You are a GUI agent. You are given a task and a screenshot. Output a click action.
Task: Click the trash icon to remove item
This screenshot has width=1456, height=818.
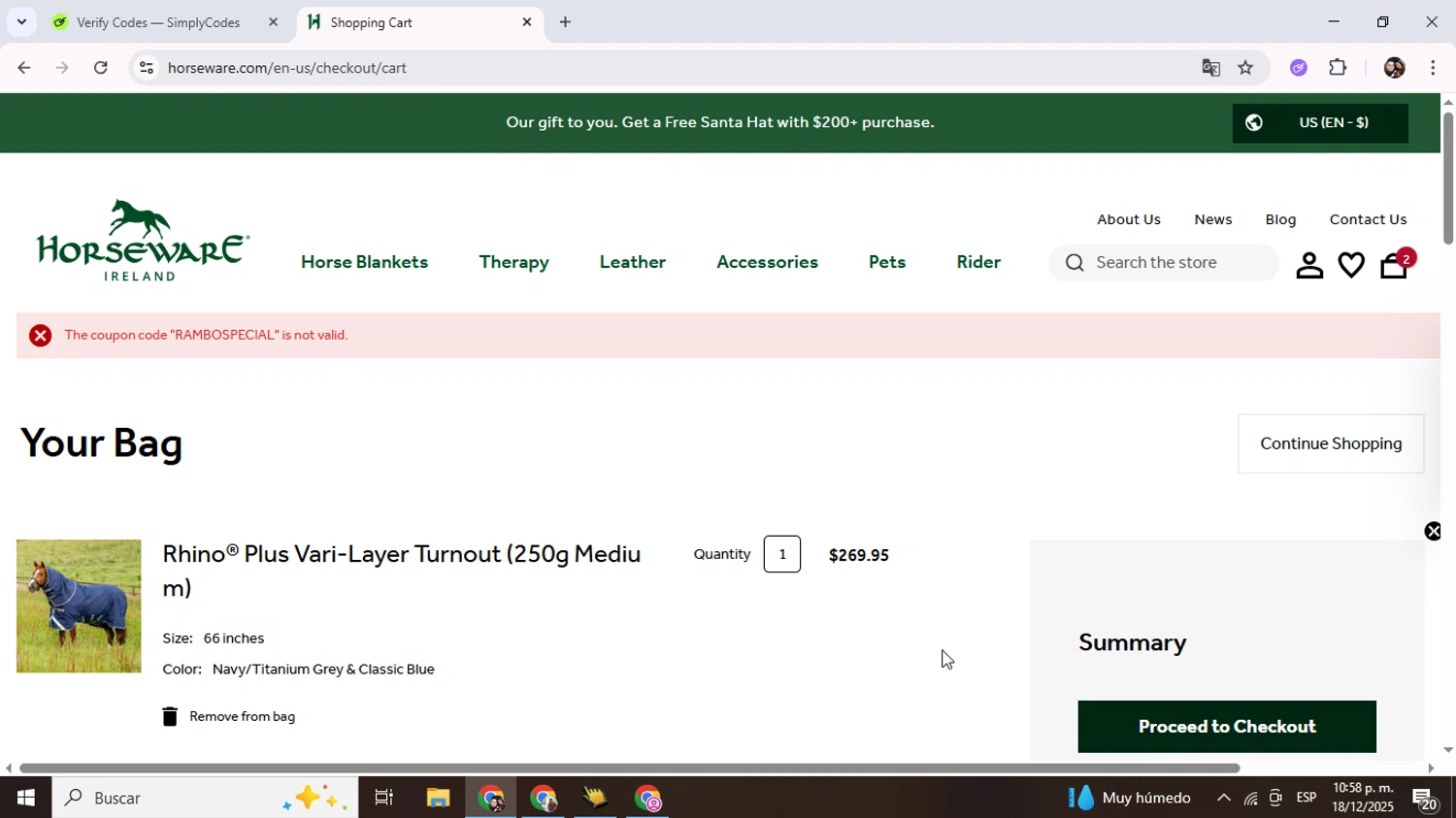[170, 716]
